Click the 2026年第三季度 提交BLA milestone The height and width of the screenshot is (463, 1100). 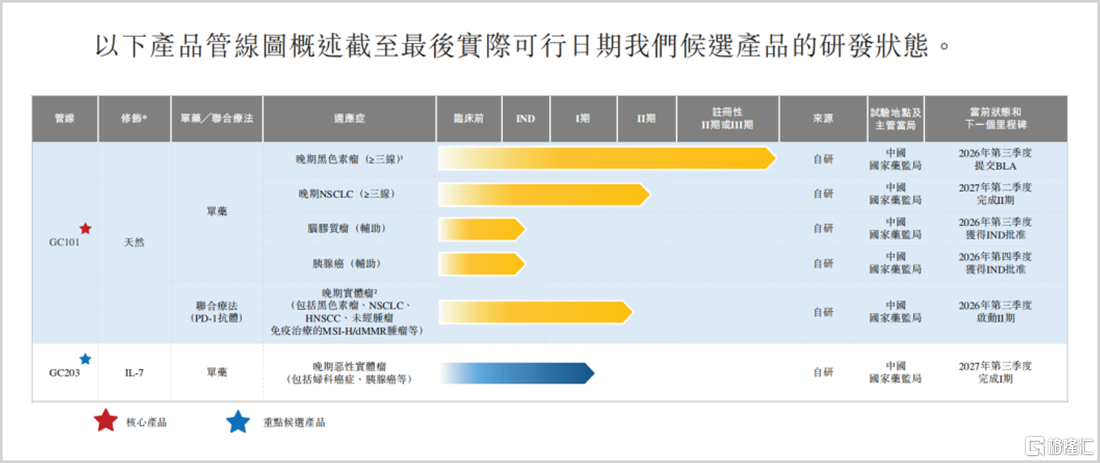[995, 159]
